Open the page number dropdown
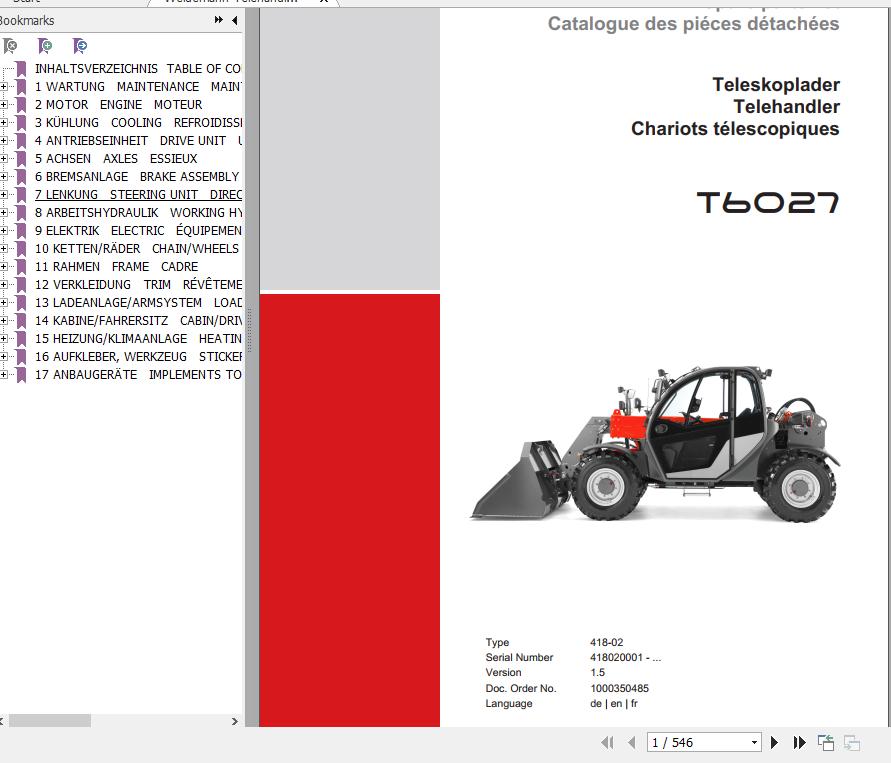The image size is (891, 763). tap(754, 743)
